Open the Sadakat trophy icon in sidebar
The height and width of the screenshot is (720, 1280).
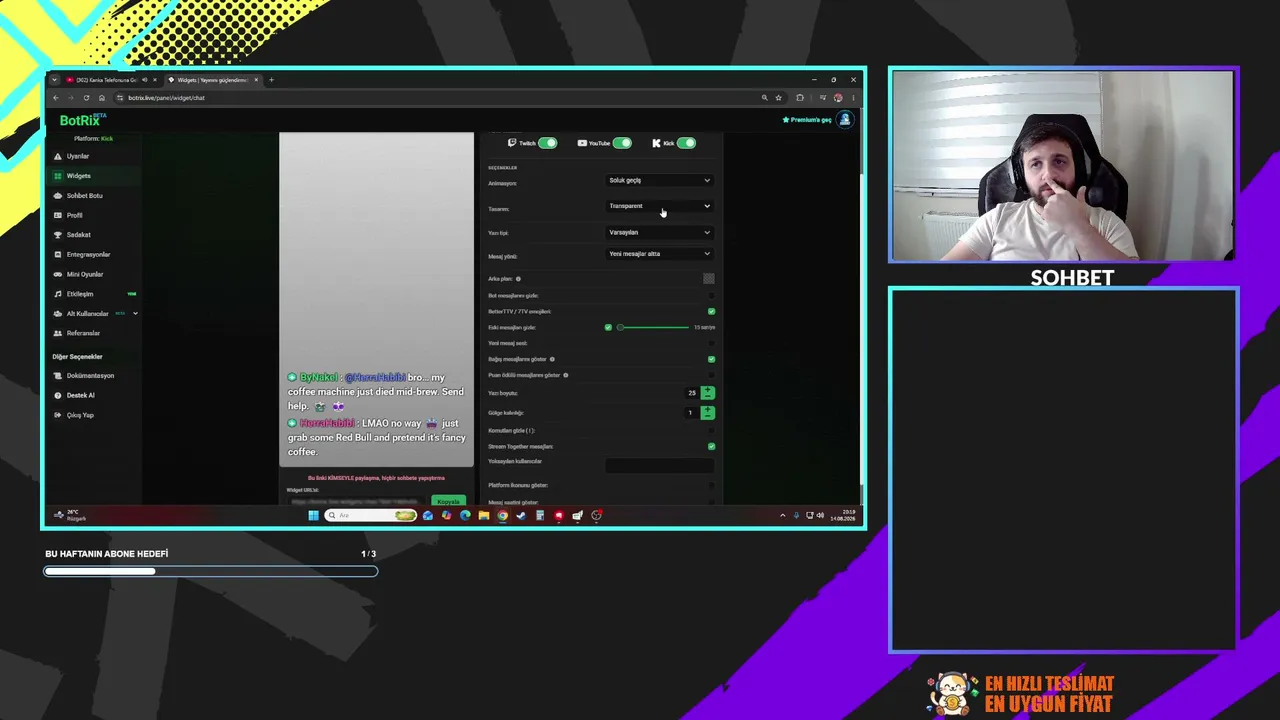click(57, 235)
